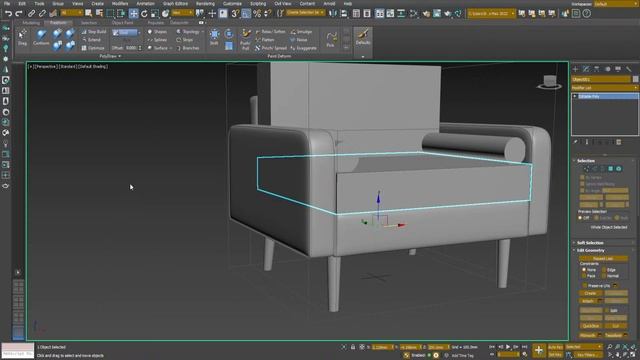Click the Redo arrow icon

[19, 13]
